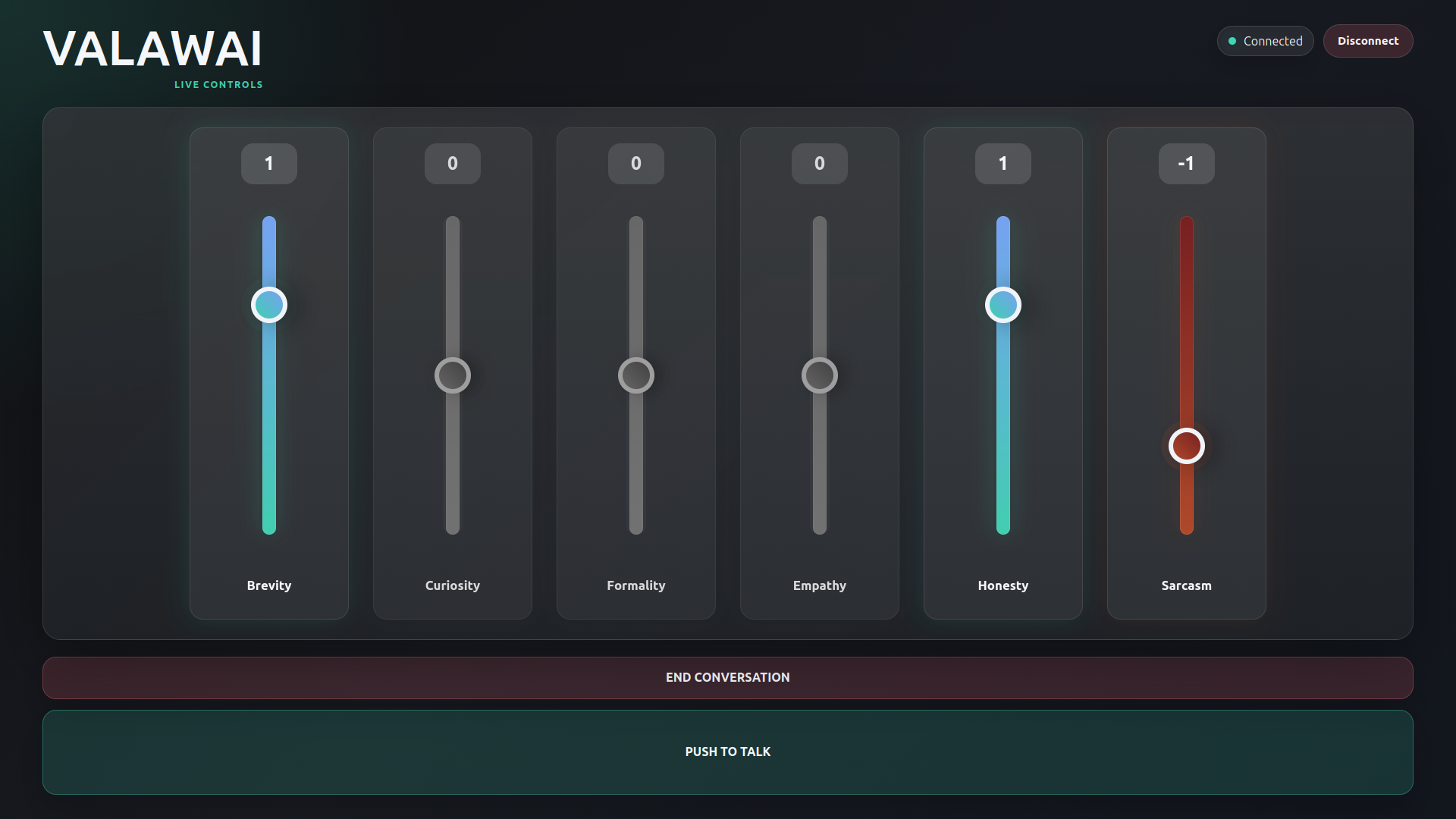
Task: Click End Conversation
Action: point(728,678)
